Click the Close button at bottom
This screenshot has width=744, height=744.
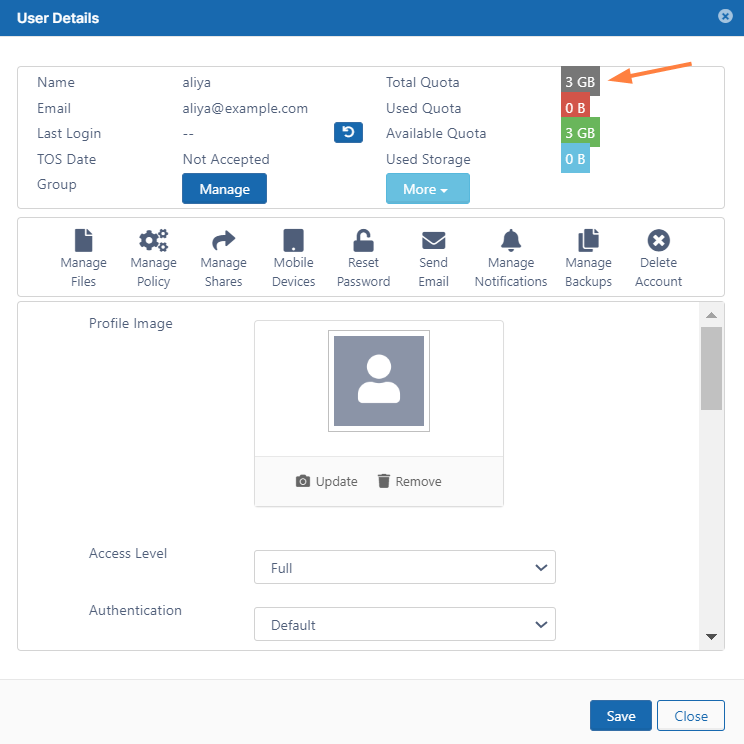pos(691,716)
